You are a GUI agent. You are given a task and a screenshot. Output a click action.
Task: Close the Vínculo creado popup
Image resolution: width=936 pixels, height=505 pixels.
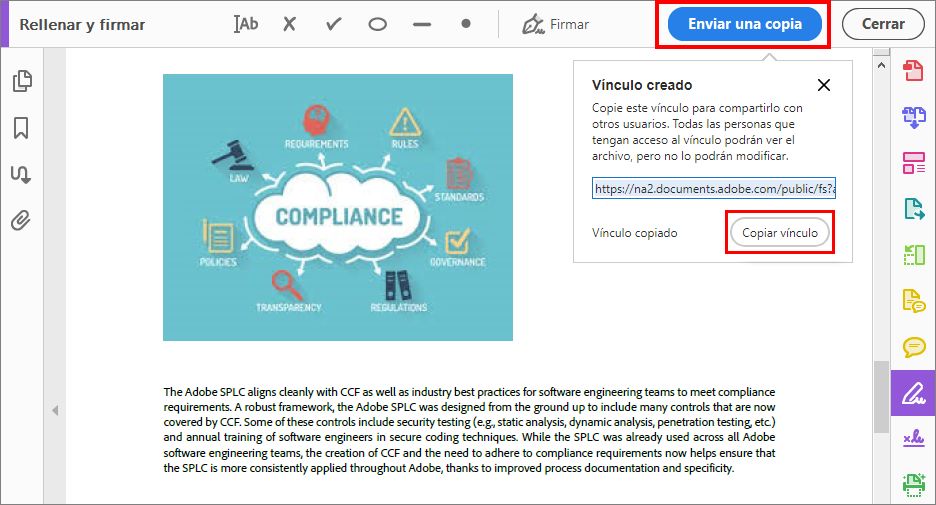coord(824,85)
